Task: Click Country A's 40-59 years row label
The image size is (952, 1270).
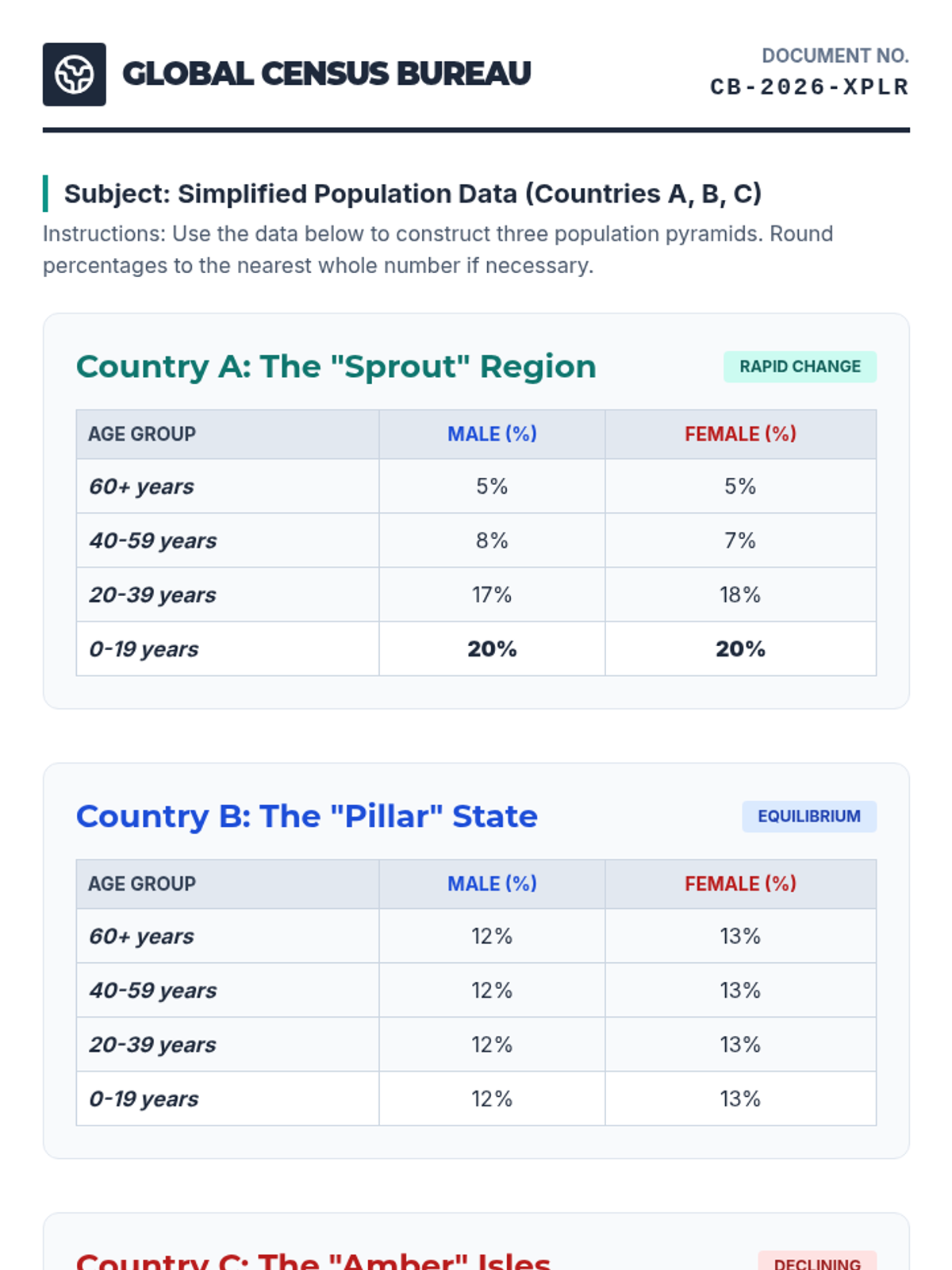Action: pos(153,541)
